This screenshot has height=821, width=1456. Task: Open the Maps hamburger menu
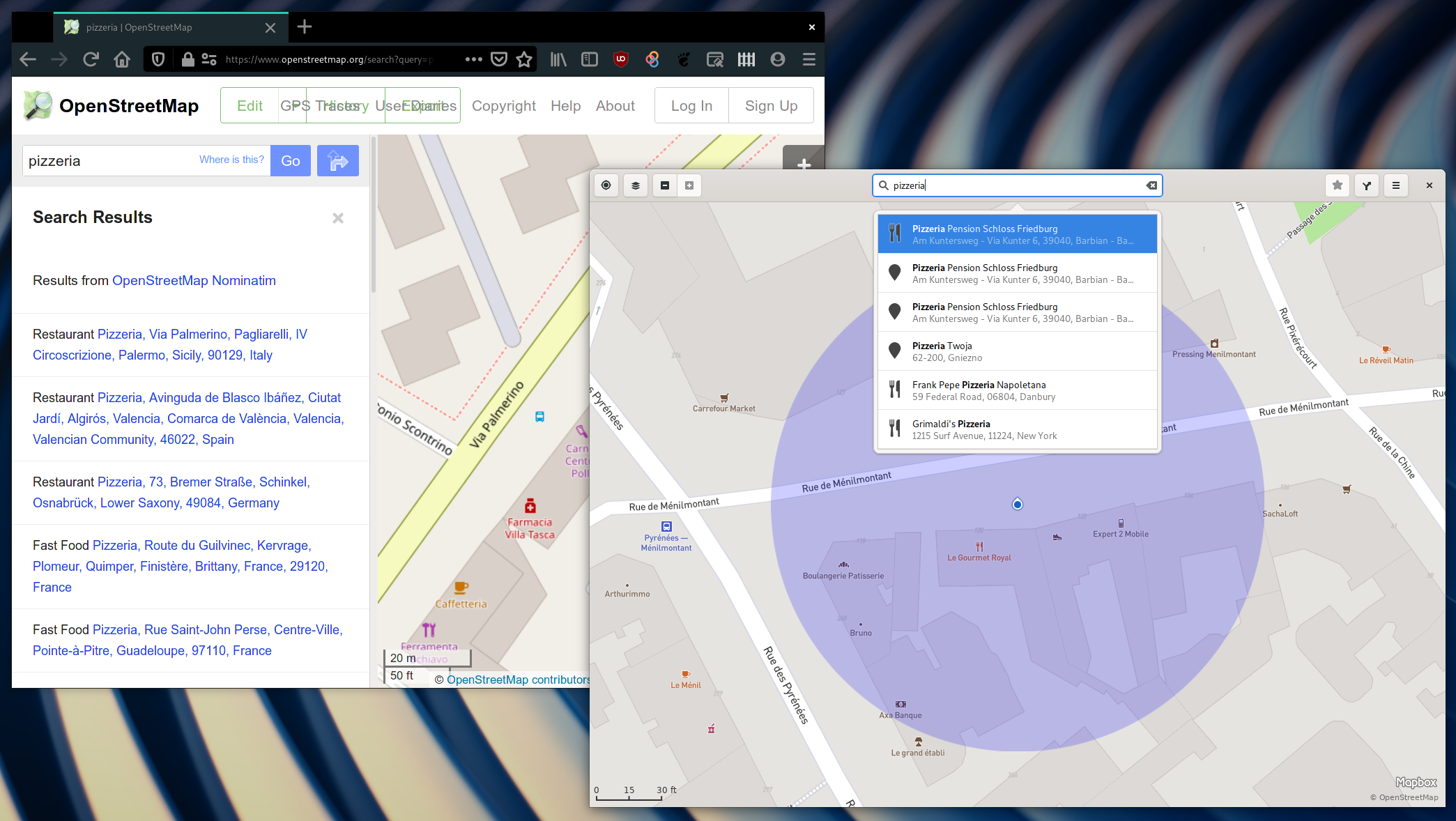pyautogui.click(x=1395, y=185)
